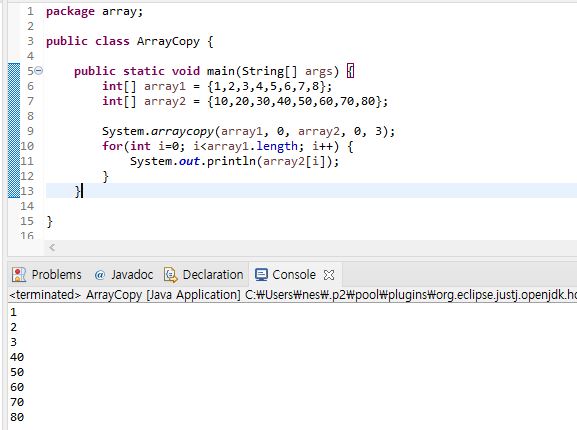
Task: Click the for loop header line
Action: coord(228,146)
